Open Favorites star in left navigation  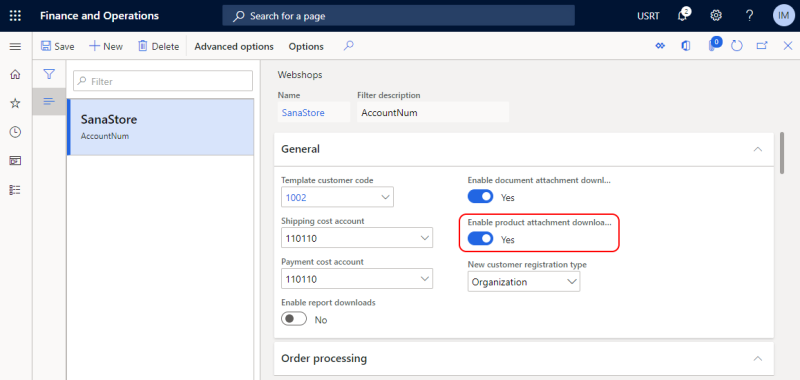[x=15, y=104]
